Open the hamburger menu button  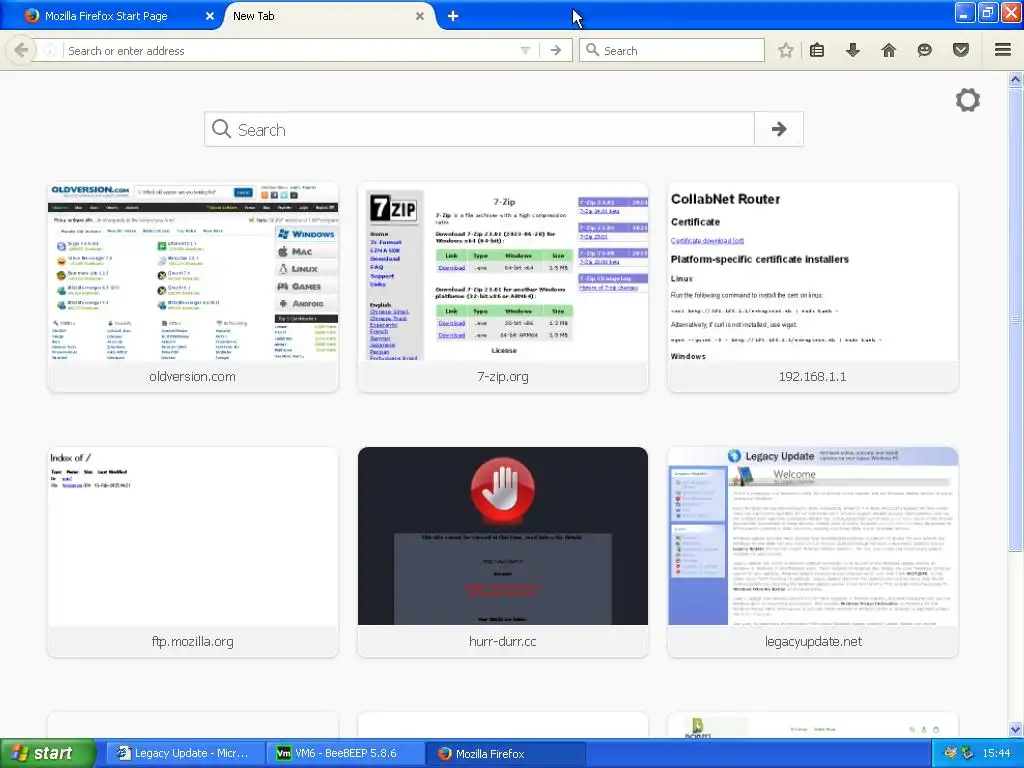pyautogui.click(x=1003, y=50)
